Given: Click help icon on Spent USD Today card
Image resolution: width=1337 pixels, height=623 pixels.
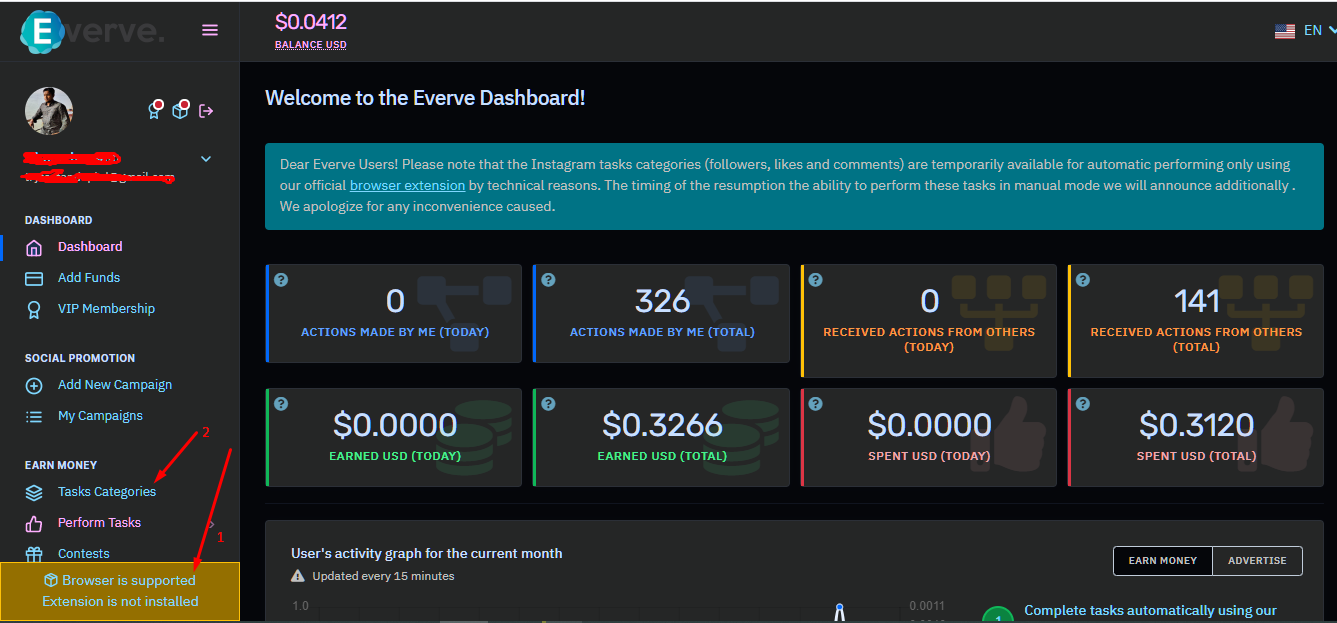Looking at the screenshot, I should tap(815, 404).
